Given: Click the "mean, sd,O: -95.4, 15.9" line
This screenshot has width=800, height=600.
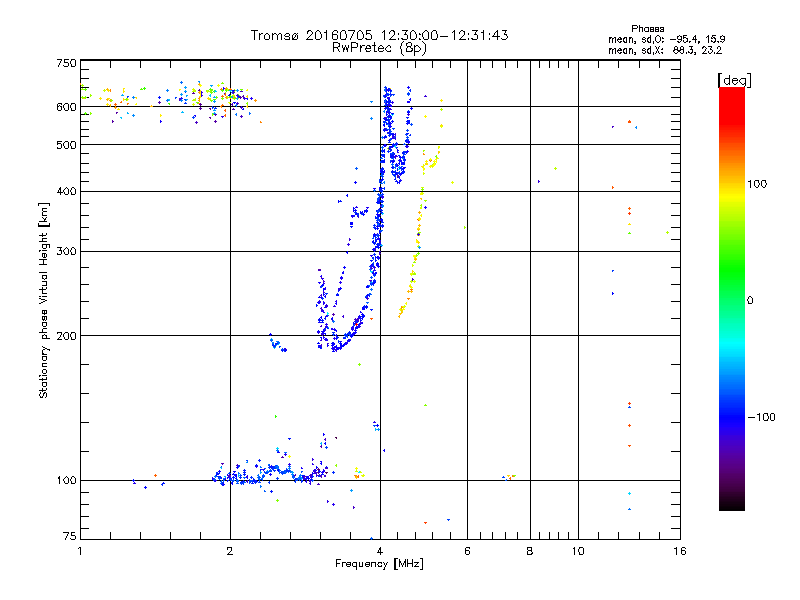Looking at the screenshot, I should (666, 39).
